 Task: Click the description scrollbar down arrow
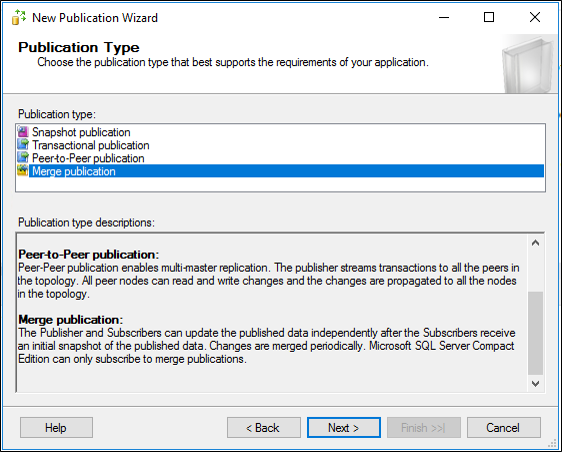[x=535, y=384]
